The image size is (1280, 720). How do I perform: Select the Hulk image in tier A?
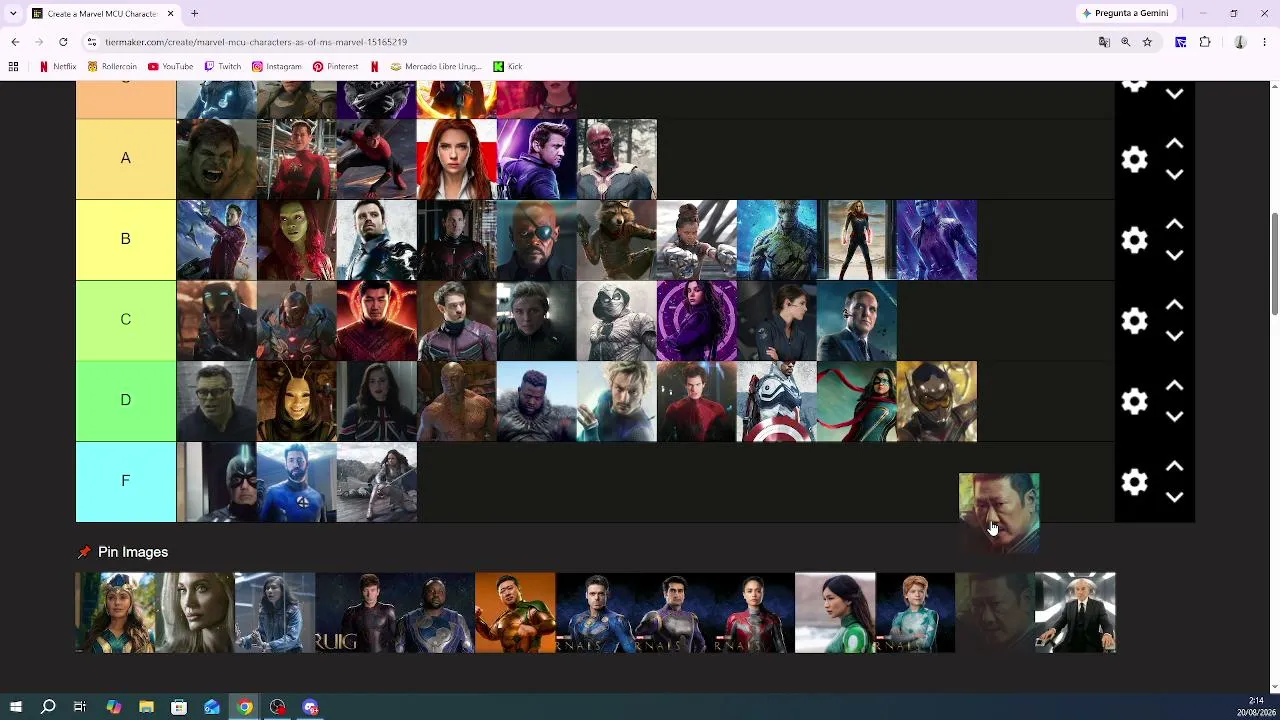pyautogui.click(x=217, y=159)
